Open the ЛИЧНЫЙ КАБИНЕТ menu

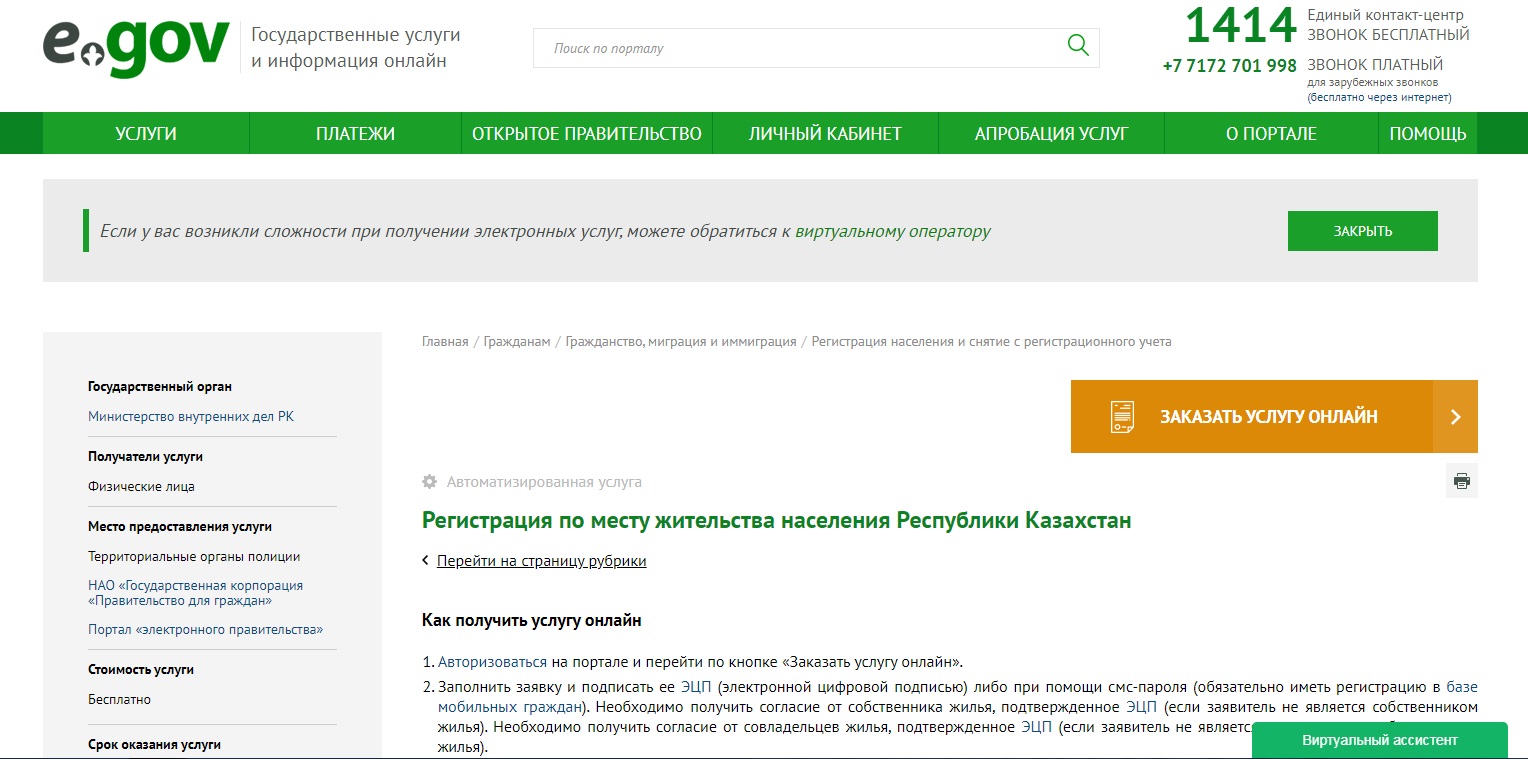point(825,133)
